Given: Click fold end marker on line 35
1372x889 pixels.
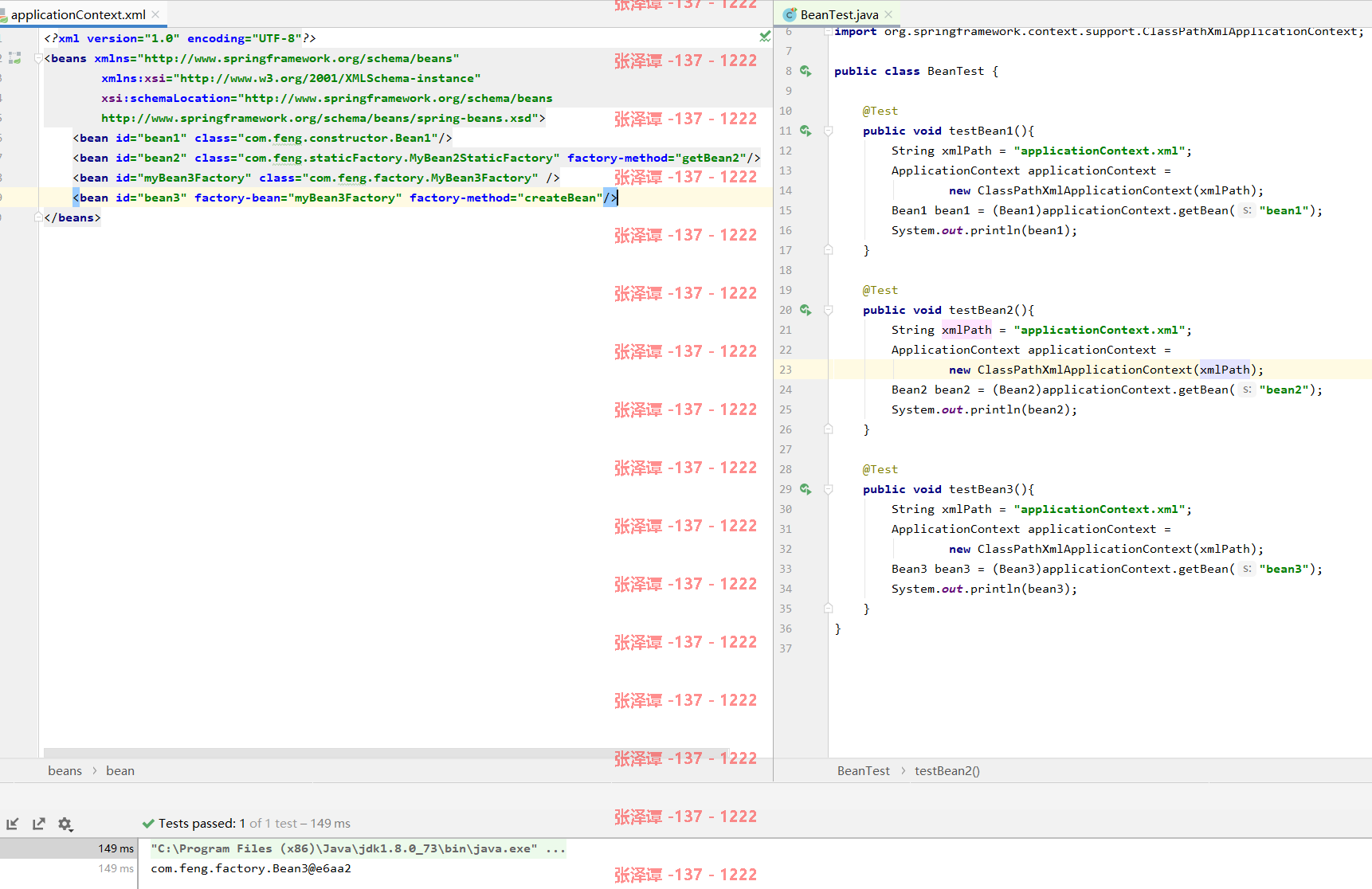Looking at the screenshot, I should (828, 609).
